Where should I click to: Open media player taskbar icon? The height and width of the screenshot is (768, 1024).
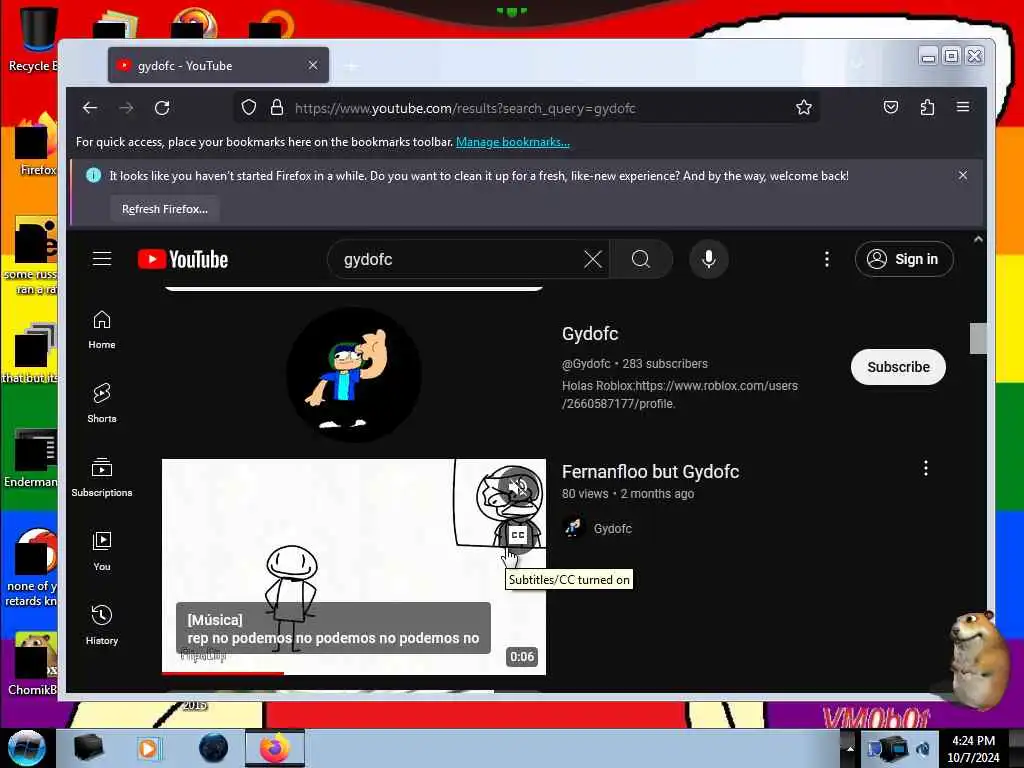tap(148, 748)
